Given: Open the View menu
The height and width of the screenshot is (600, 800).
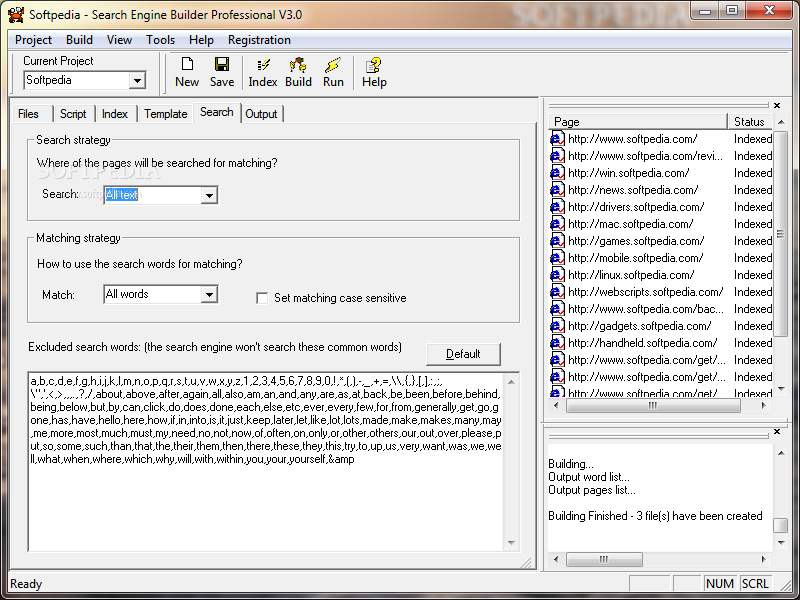Looking at the screenshot, I should 119,40.
